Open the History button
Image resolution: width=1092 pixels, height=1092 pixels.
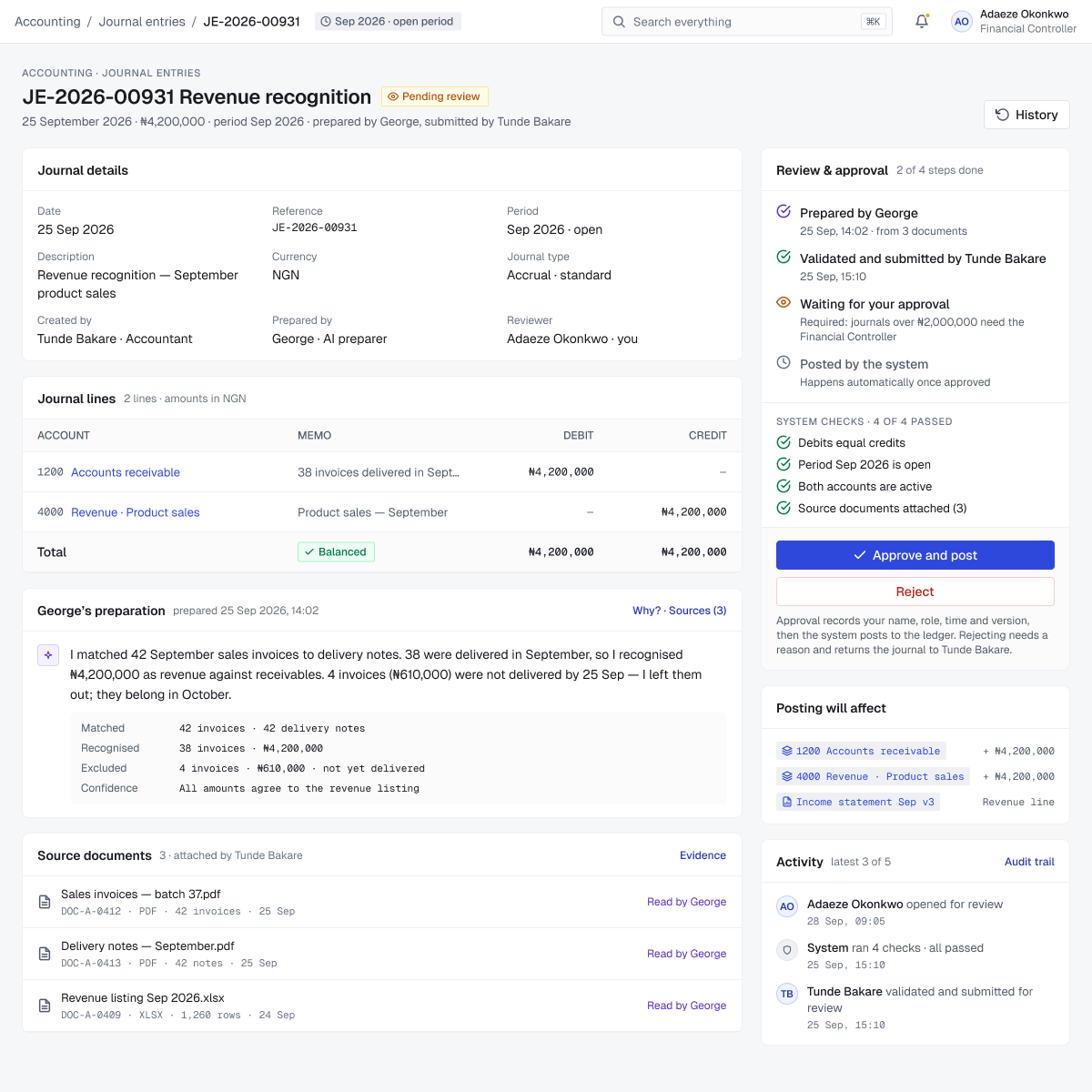coord(1026,115)
